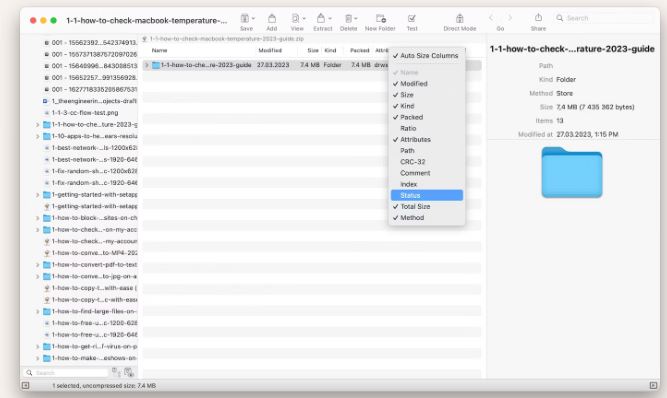This screenshot has width=667, height=398.
Task: Enable the Path column
Action: click(x=427, y=151)
